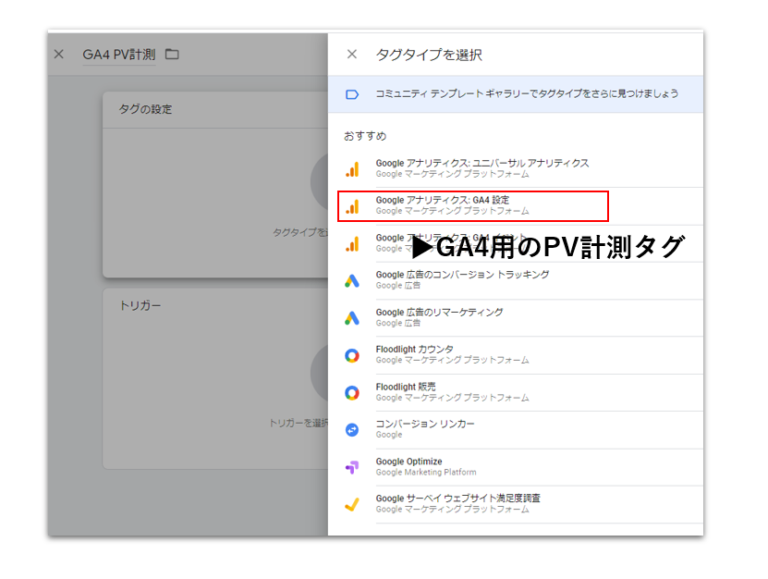The image size is (768, 579).
Task: Click the Google Ads conversion tracking icon
Action: coord(352,281)
